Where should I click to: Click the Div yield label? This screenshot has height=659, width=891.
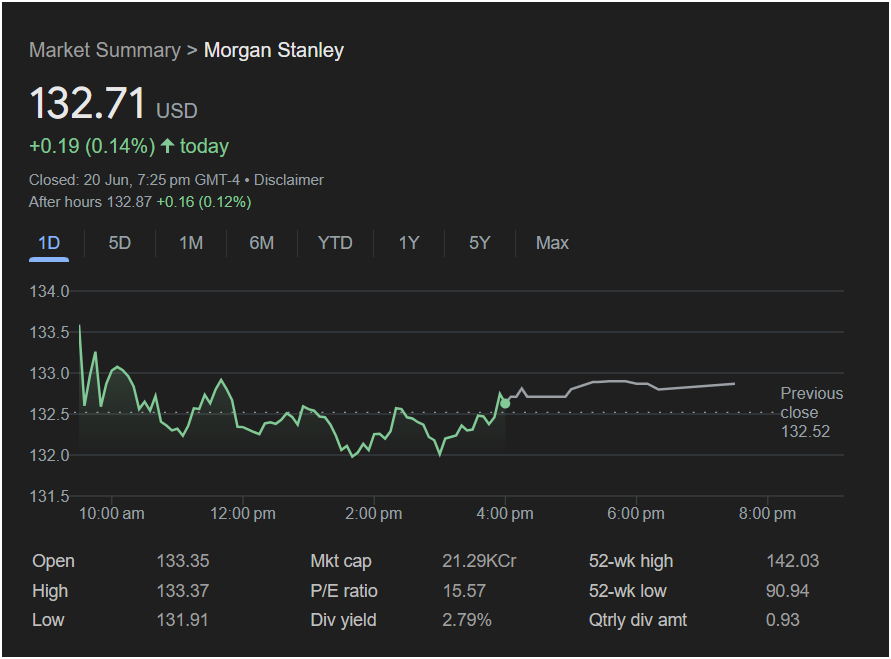tap(343, 620)
